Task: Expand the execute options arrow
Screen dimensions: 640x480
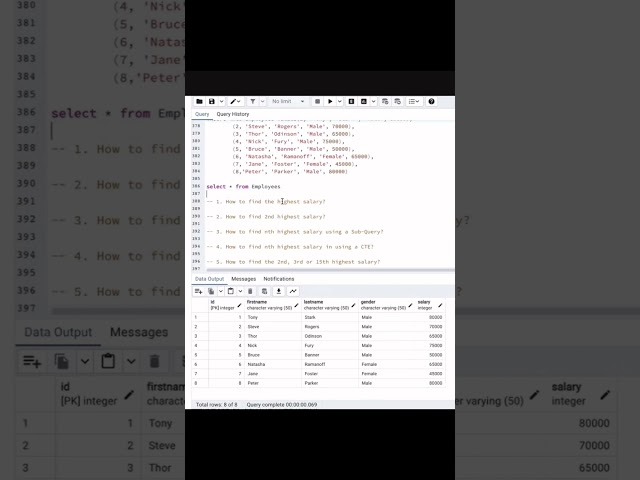Action: [340, 102]
